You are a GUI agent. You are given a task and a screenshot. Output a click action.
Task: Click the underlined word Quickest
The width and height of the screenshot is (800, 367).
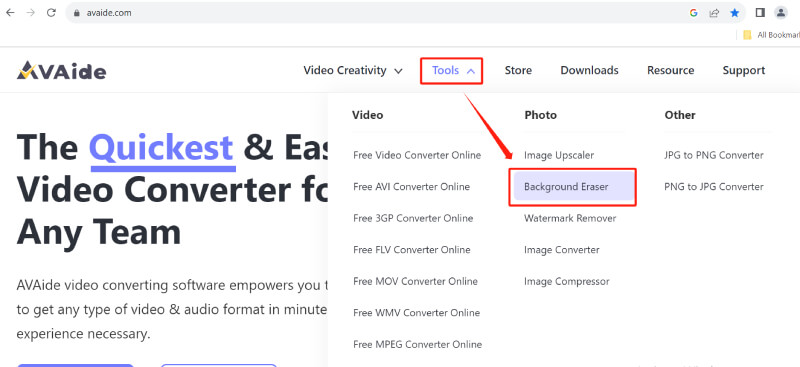point(161,147)
